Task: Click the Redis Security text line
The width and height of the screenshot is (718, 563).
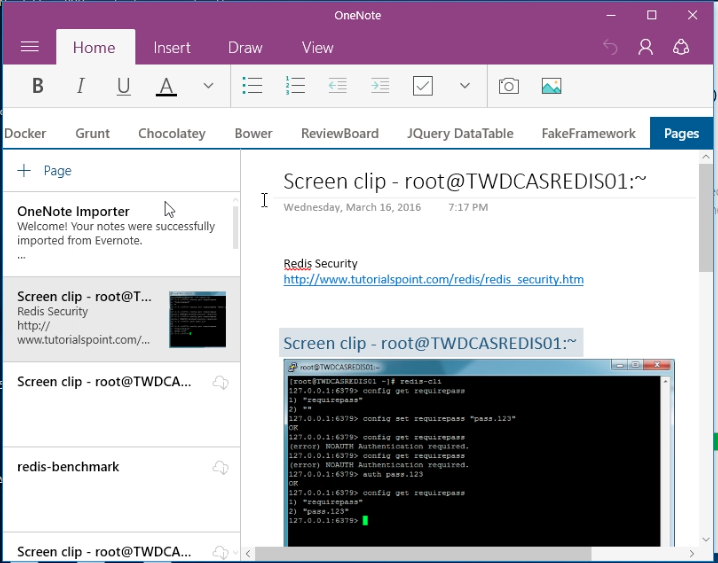Action: coord(321,263)
